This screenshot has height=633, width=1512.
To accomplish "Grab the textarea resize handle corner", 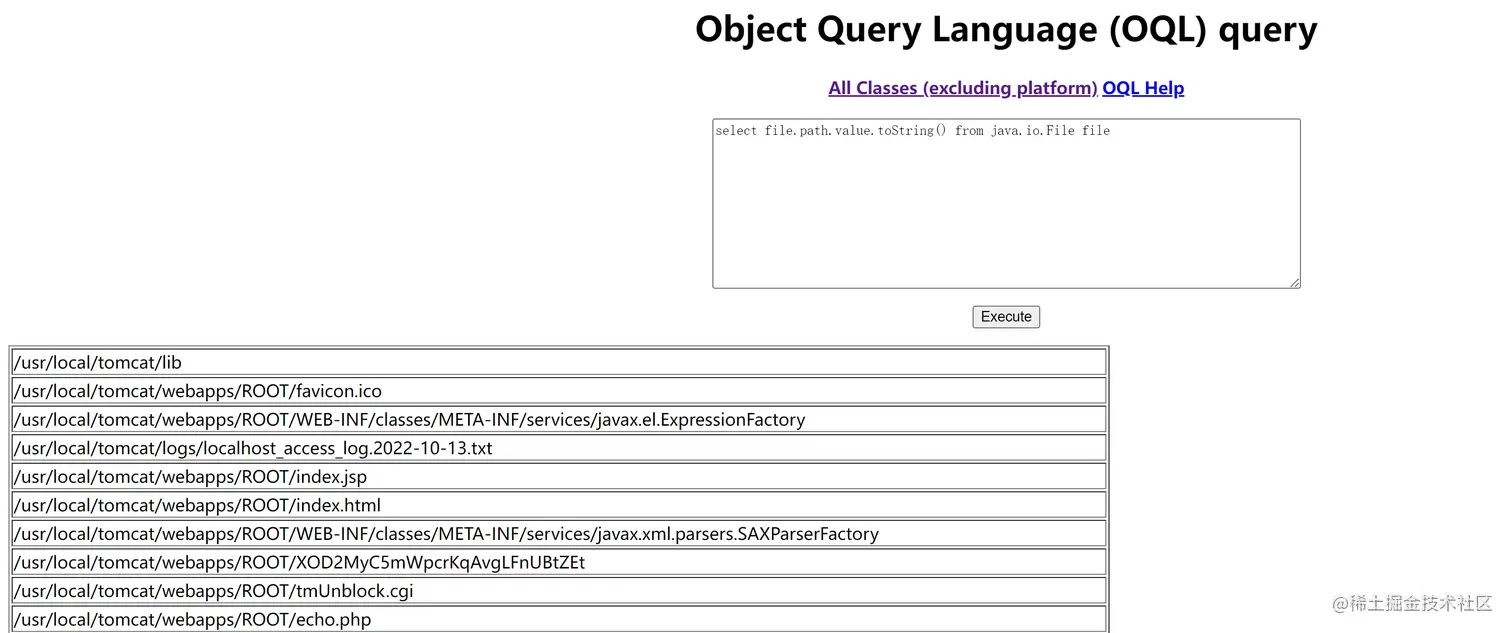I will [1295, 283].
